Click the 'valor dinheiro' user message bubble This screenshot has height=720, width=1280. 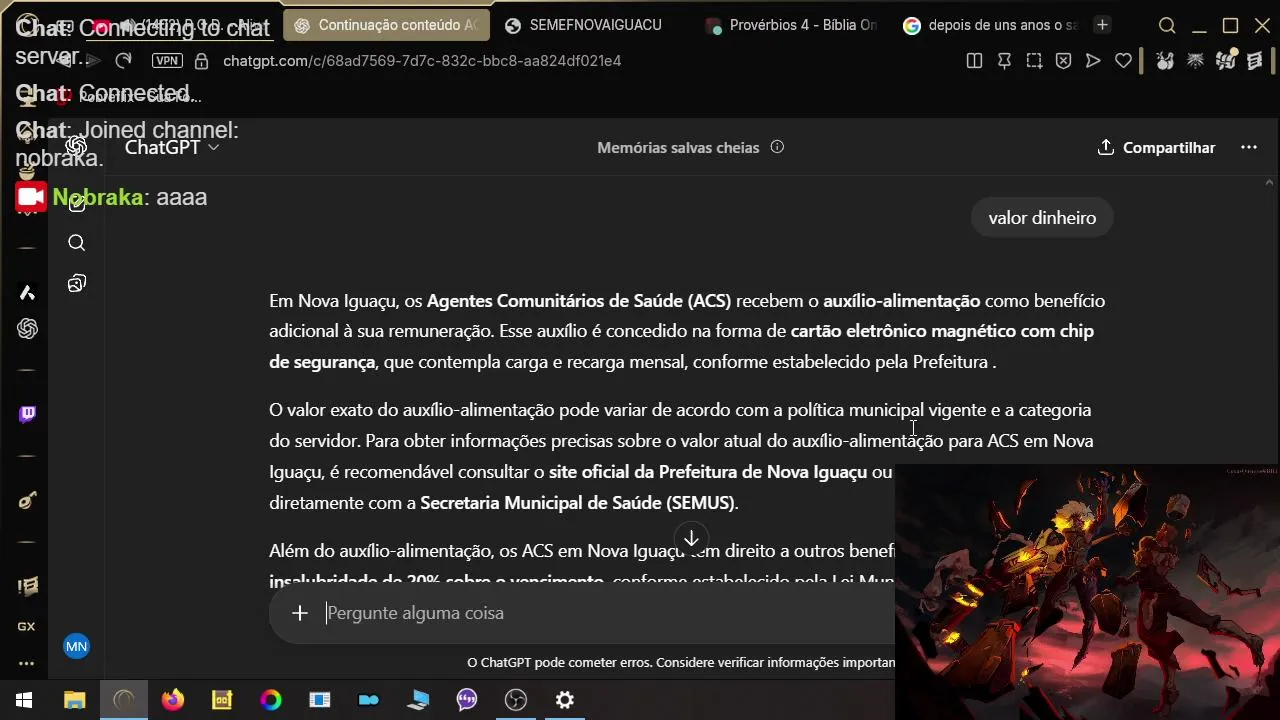1042,218
